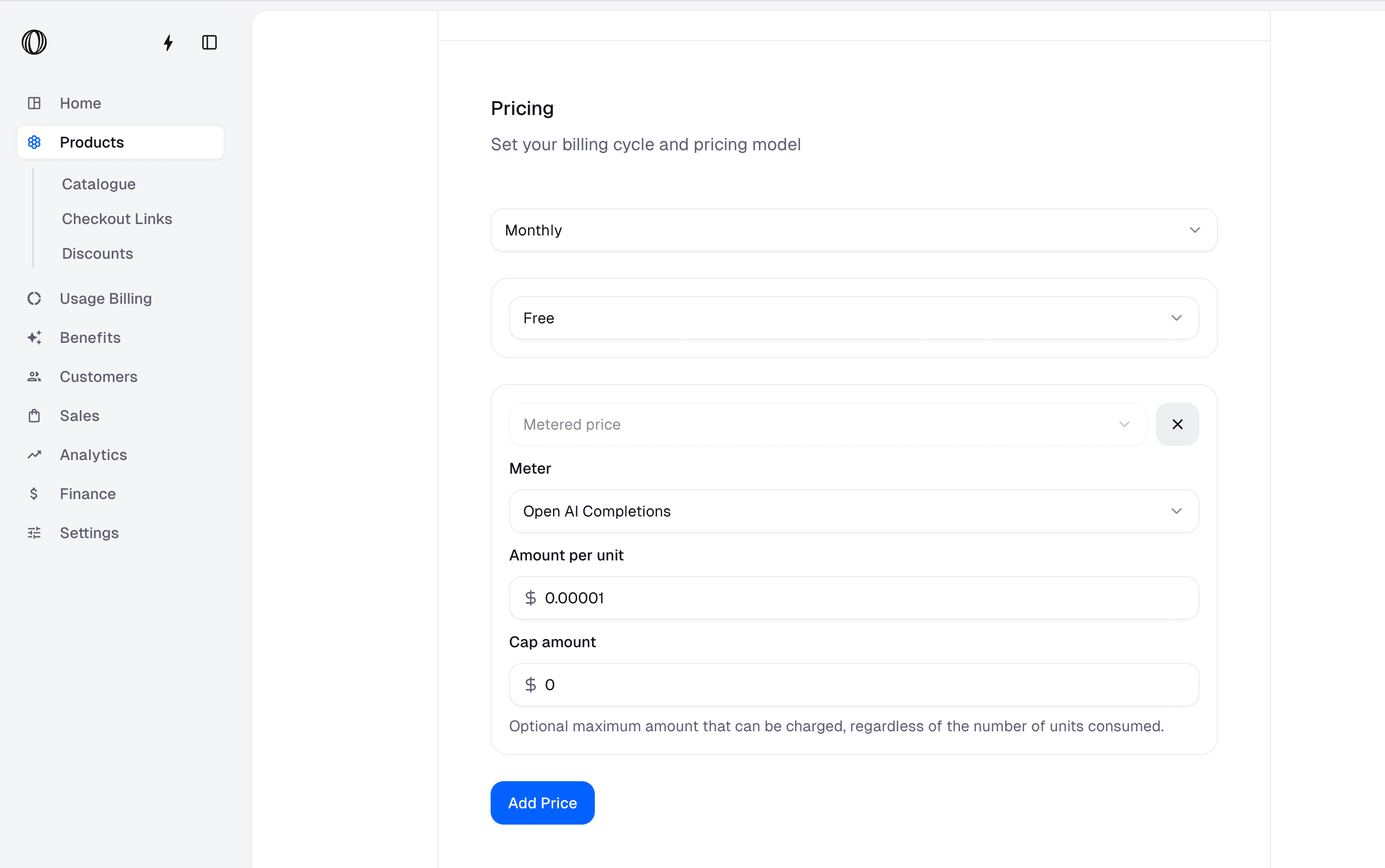Click the Benefits sparkle icon
This screenshot has height=868, width=1385.
coord(34,337)
